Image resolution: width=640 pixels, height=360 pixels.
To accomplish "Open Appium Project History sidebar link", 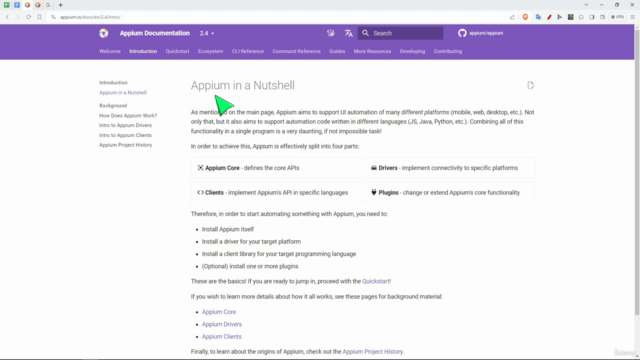I will click(x=125, y=145).
